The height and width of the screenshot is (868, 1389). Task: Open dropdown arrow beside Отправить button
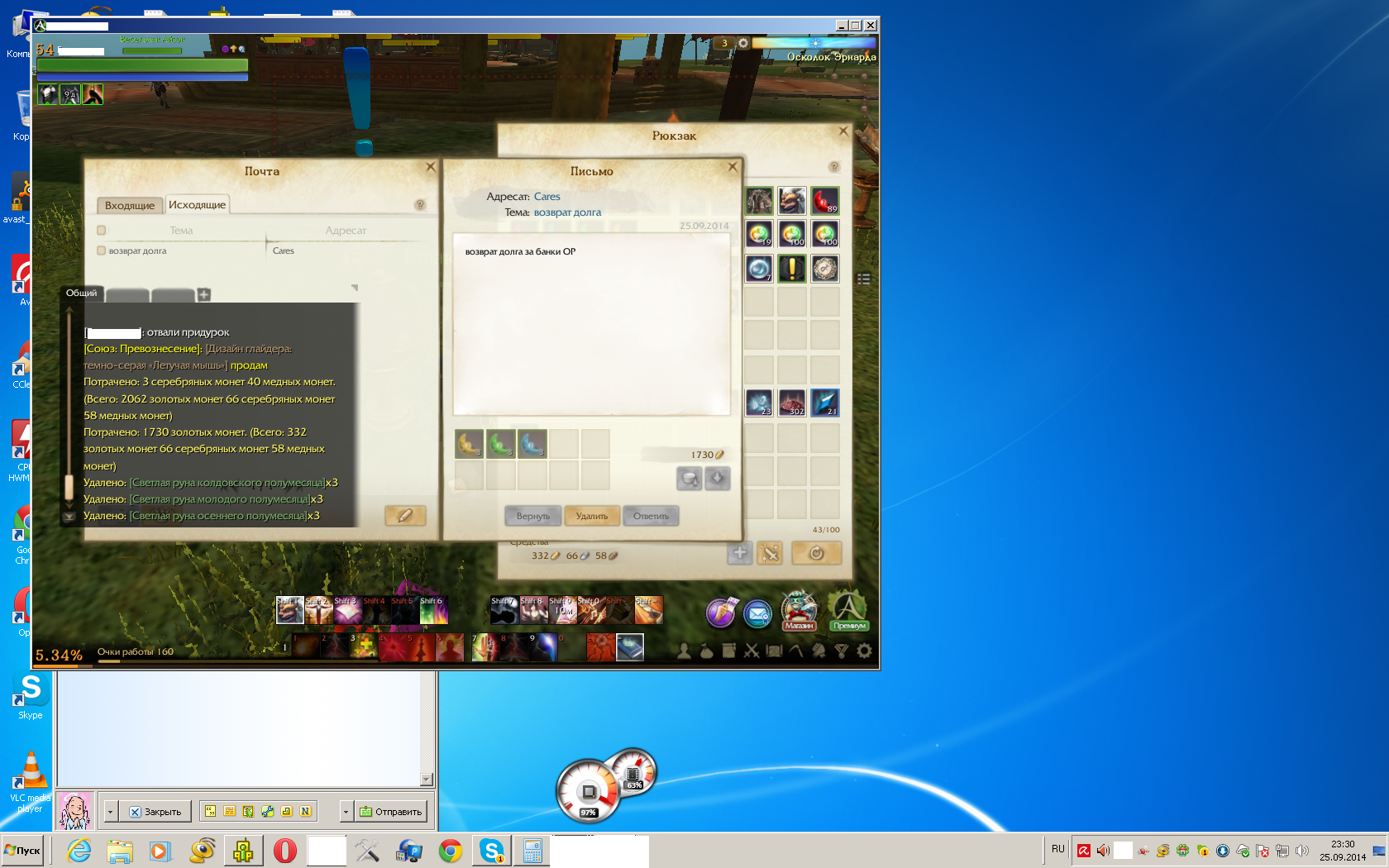(x=346, y=812)
